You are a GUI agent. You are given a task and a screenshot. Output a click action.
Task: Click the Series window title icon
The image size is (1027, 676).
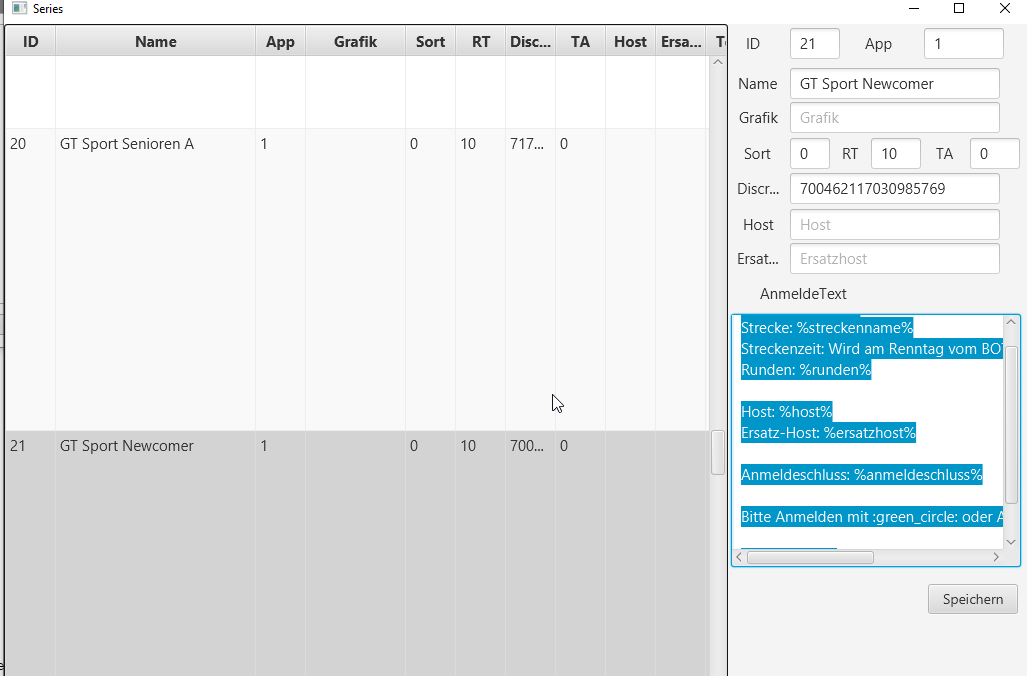click(x=18, y=8)
